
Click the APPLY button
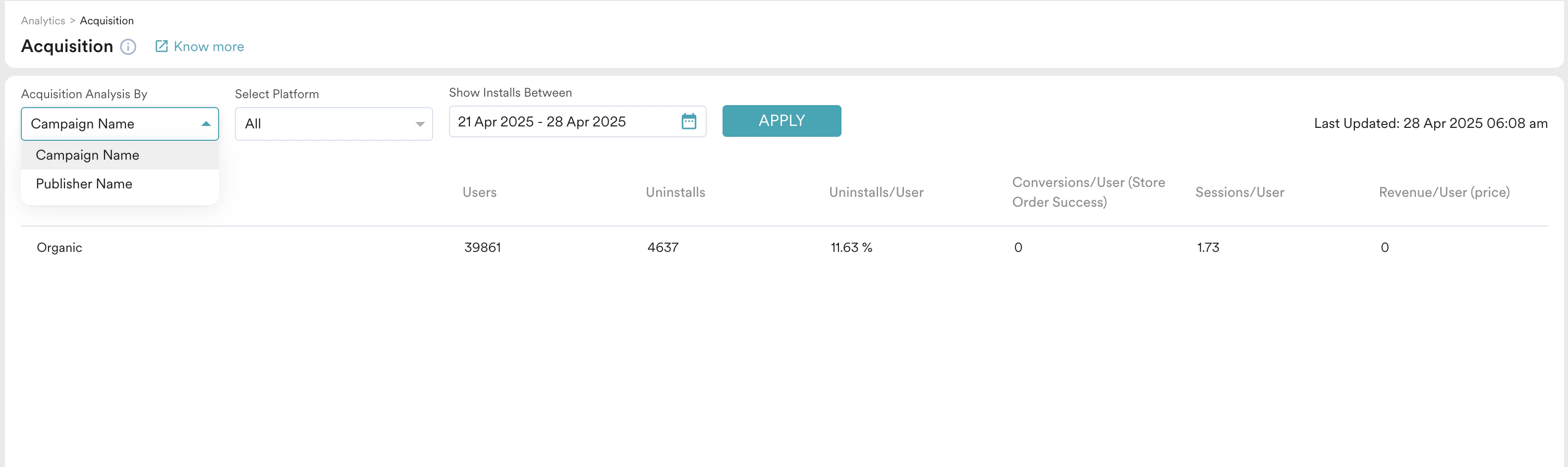coord(782,120)
